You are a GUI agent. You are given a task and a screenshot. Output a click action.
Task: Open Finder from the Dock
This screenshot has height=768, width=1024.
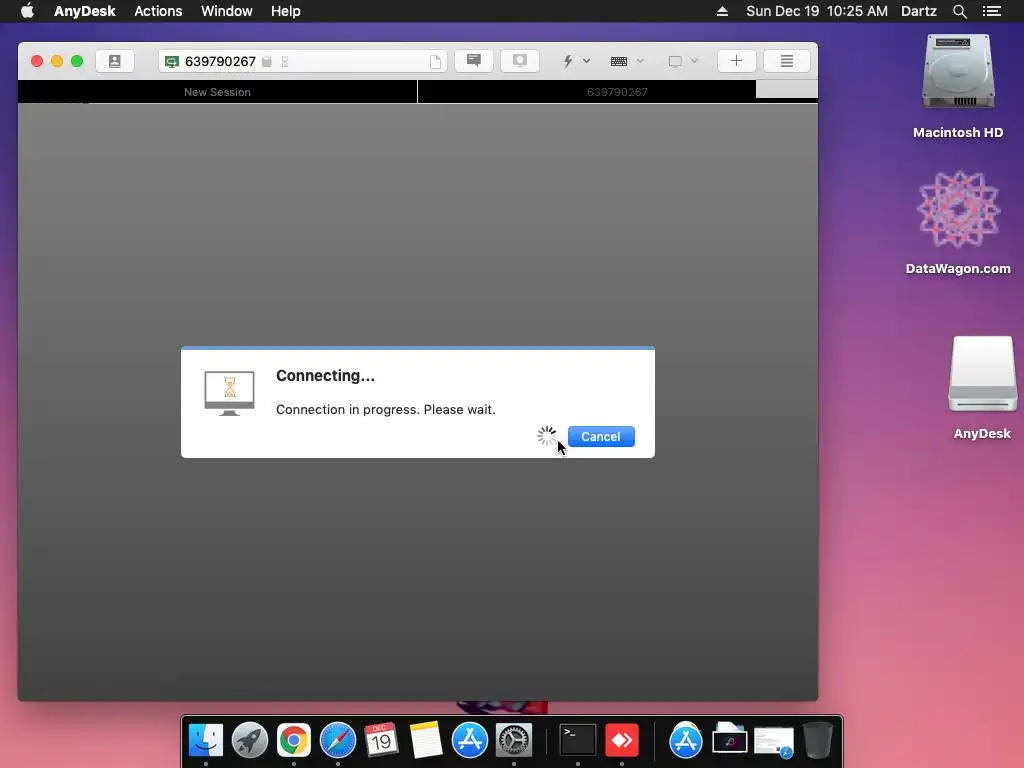[x=206, y=741]
